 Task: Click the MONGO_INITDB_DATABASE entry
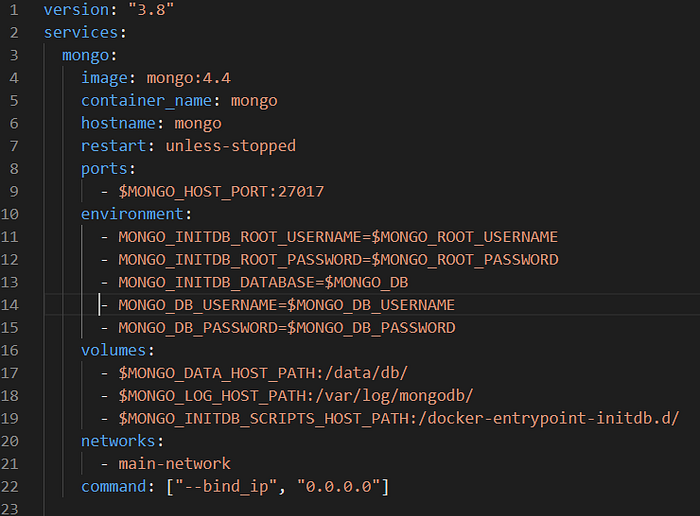[x=263, y=283]
